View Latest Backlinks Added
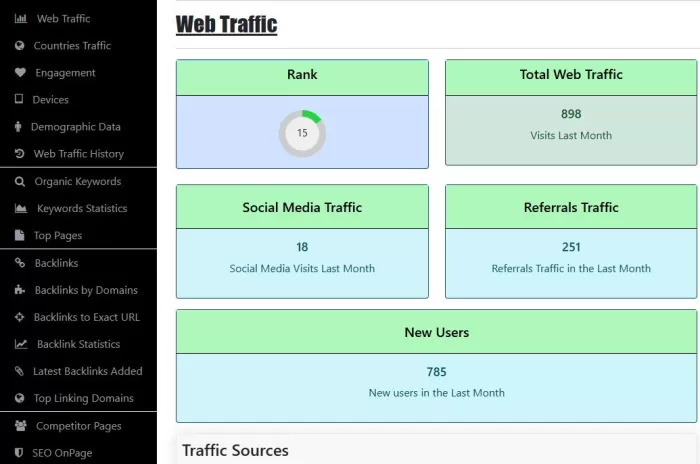The height and width of the screenshot is (464, 700). point(88,371)
